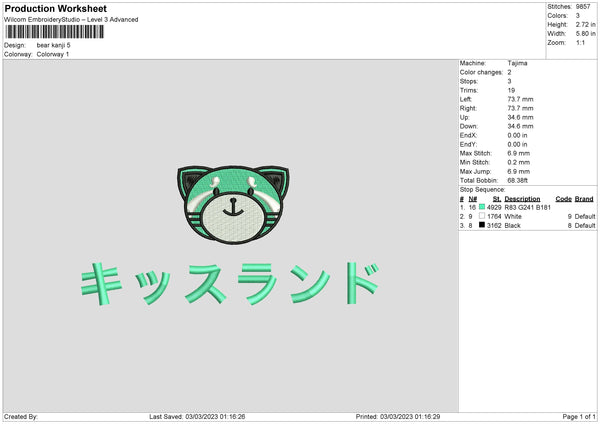Click the design name bear kanji 5
The width and height of the screenshot is (600, 424).
click(x=54, y=45)
